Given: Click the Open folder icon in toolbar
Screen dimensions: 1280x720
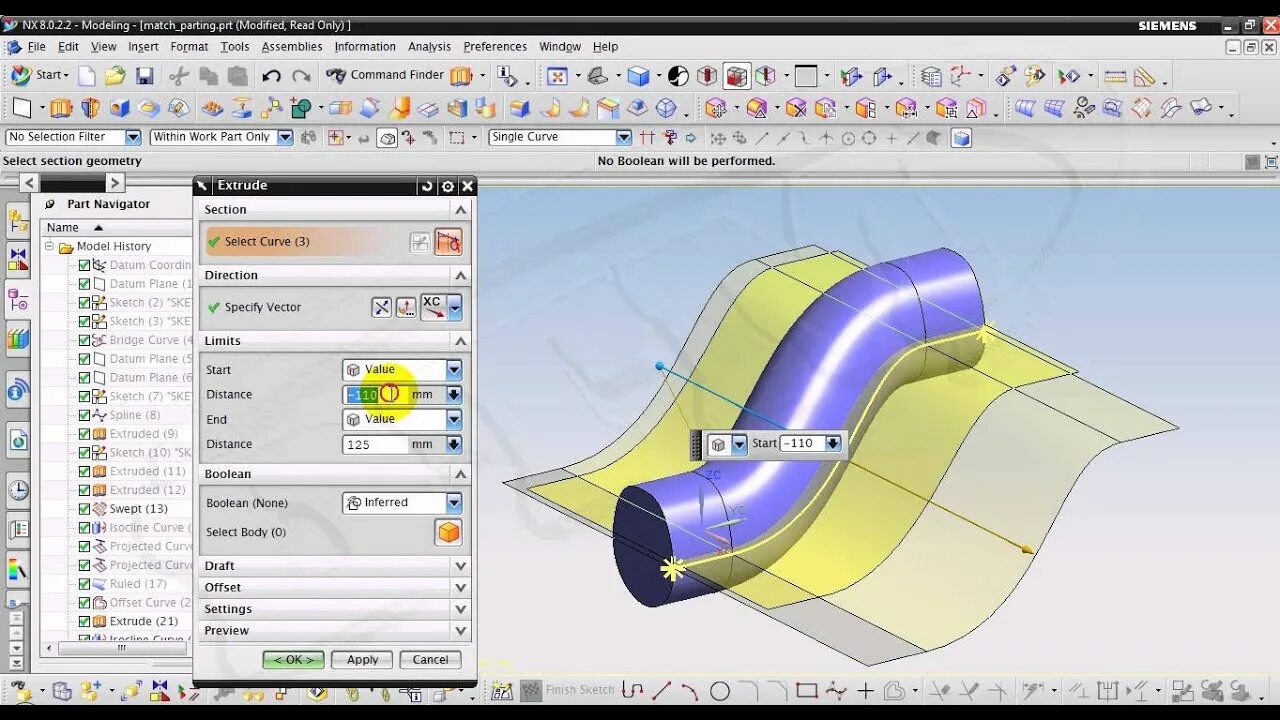Looking at the screenshot, I should (116, 76).
